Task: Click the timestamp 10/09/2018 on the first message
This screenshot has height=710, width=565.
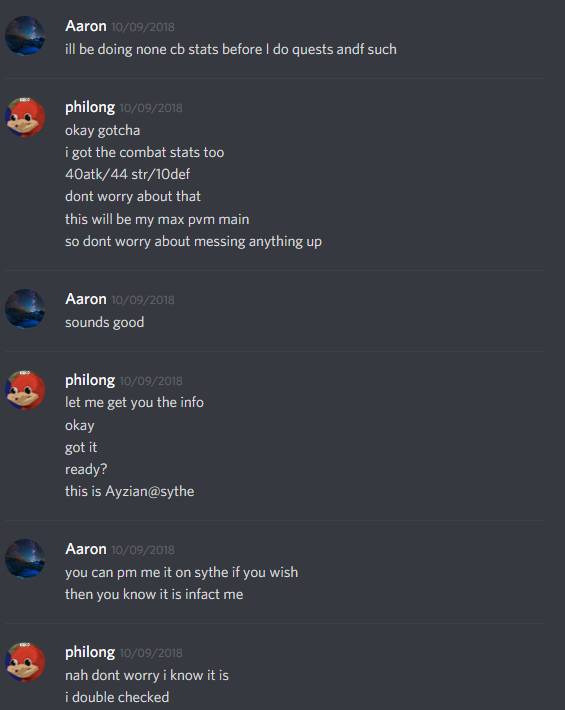Action: pos(143,27)
